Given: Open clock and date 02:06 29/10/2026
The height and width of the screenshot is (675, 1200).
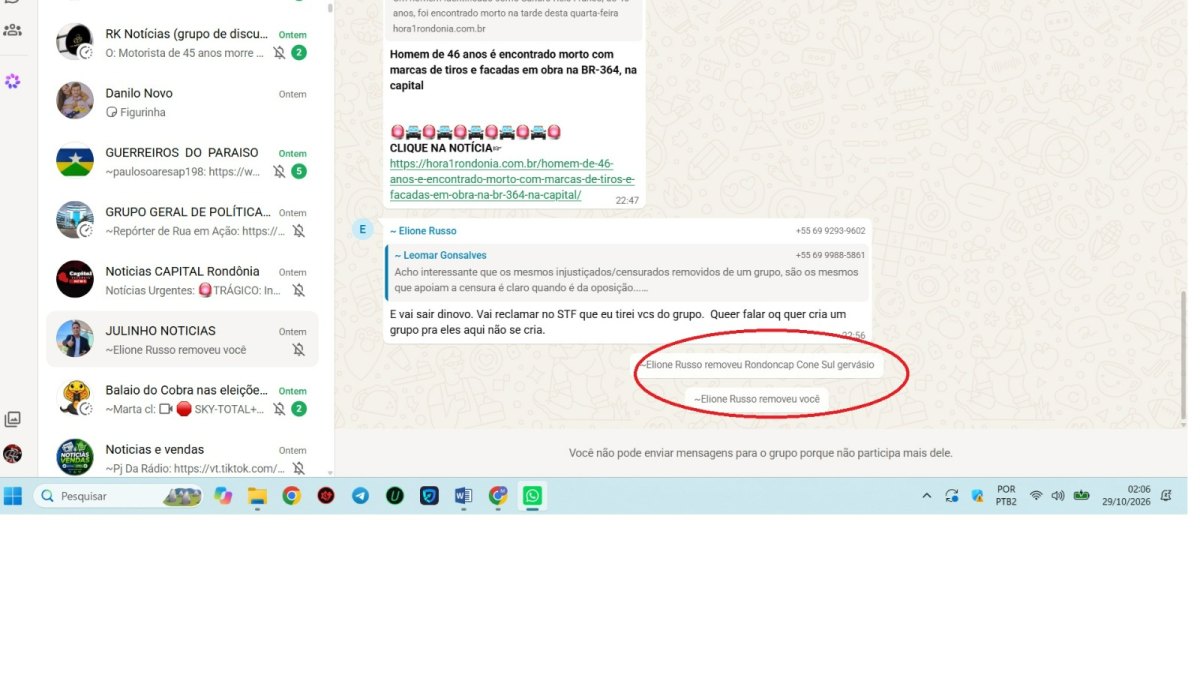Looking at the screenshot, I should (1125, 496).
